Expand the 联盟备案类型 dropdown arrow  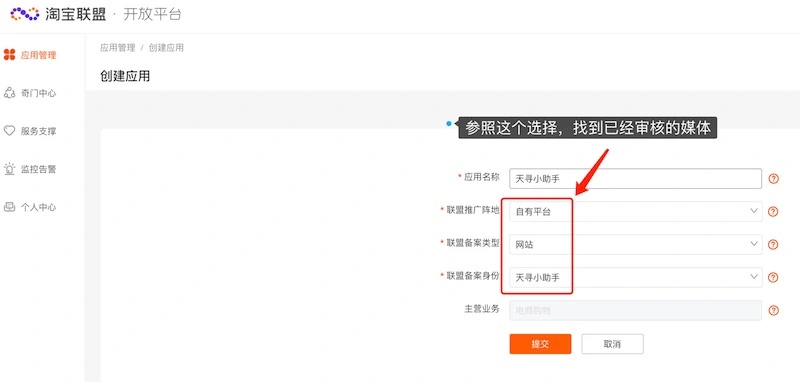(x=754, y=244)
